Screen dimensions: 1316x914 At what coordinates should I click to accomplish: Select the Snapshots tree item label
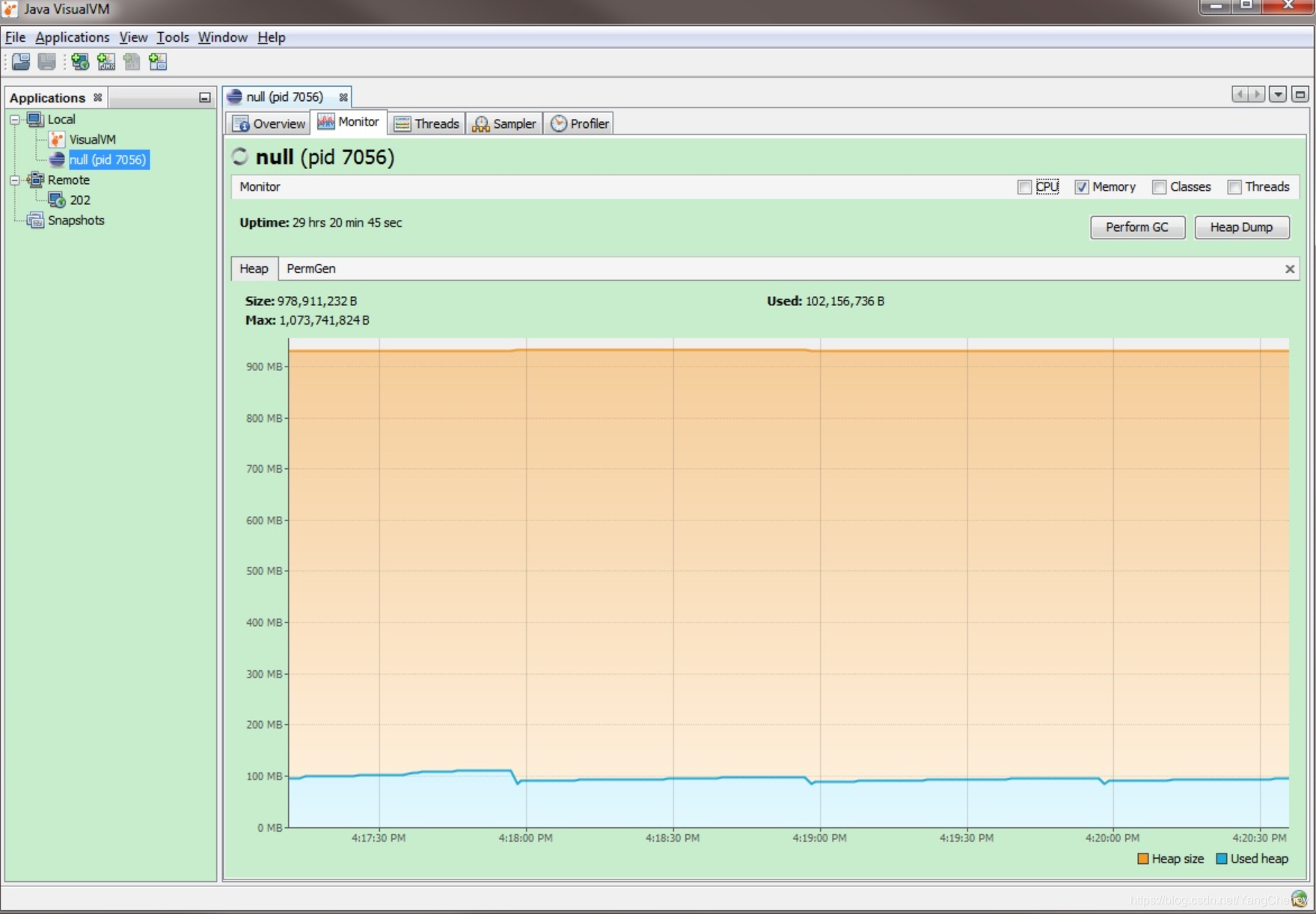tap(76, 221)
